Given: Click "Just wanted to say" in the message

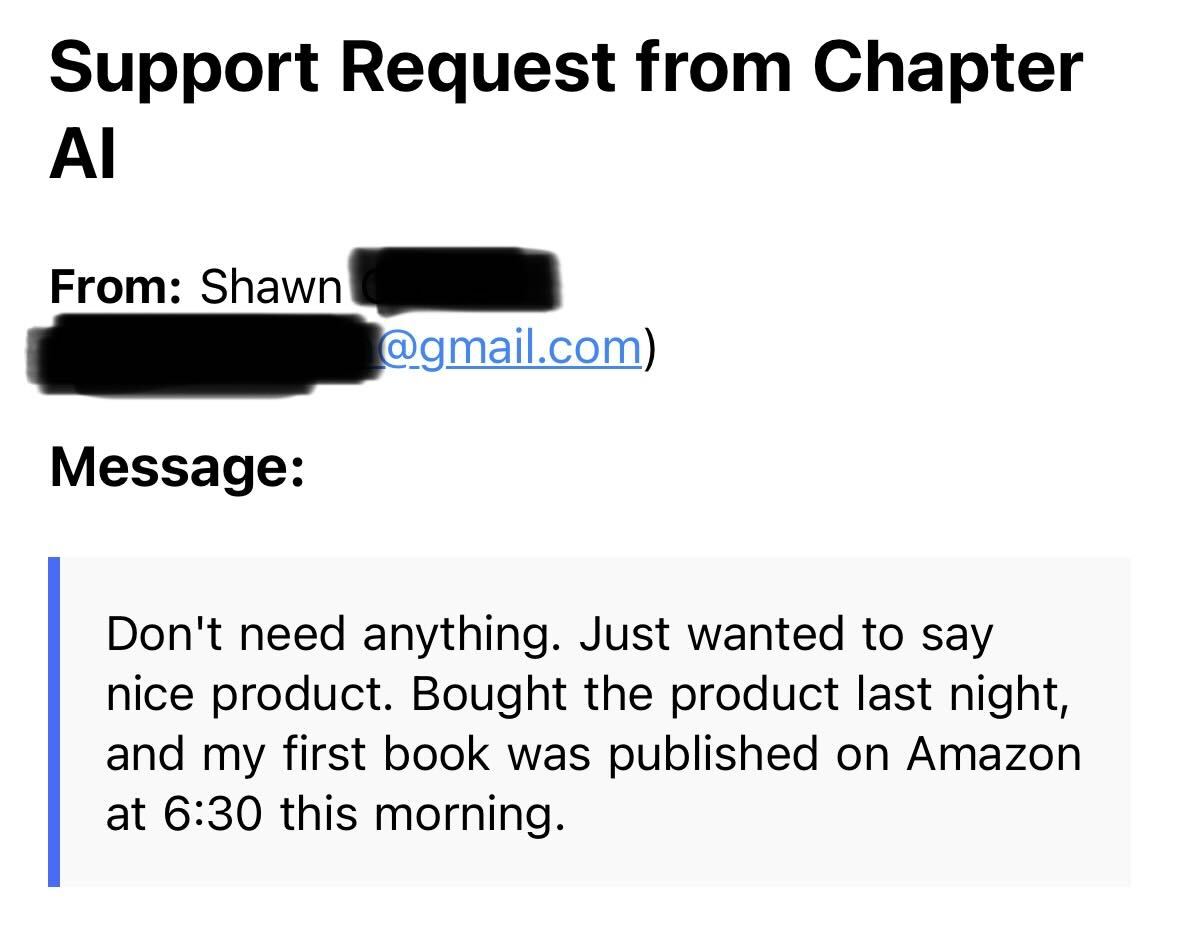Looking at the screenshot, I should [x=787, y=635].
